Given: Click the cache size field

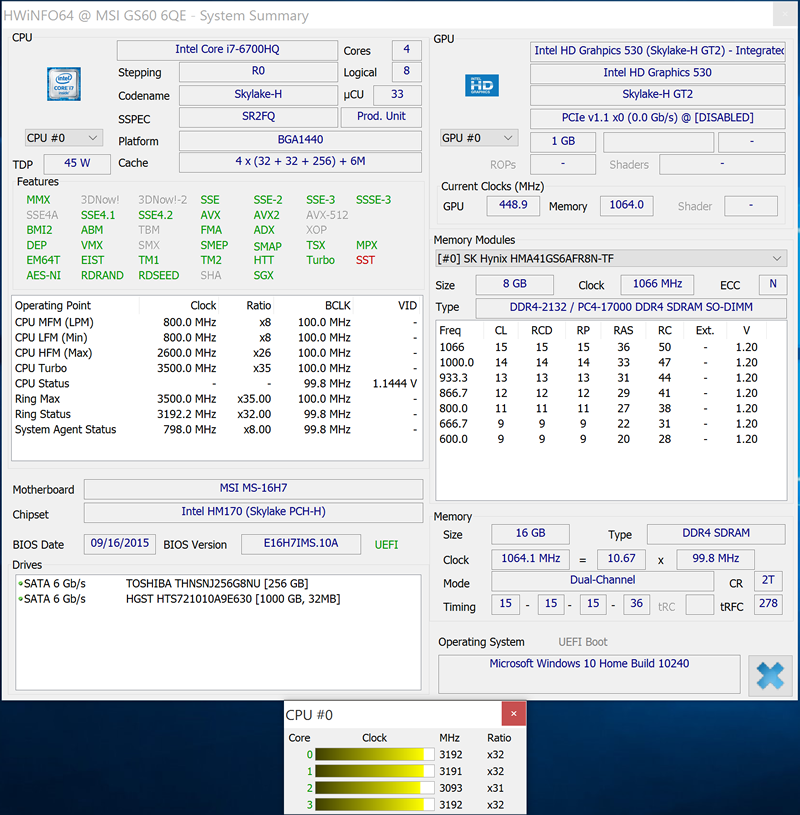Looking at the screenshot, I should [x=300, y=162].
